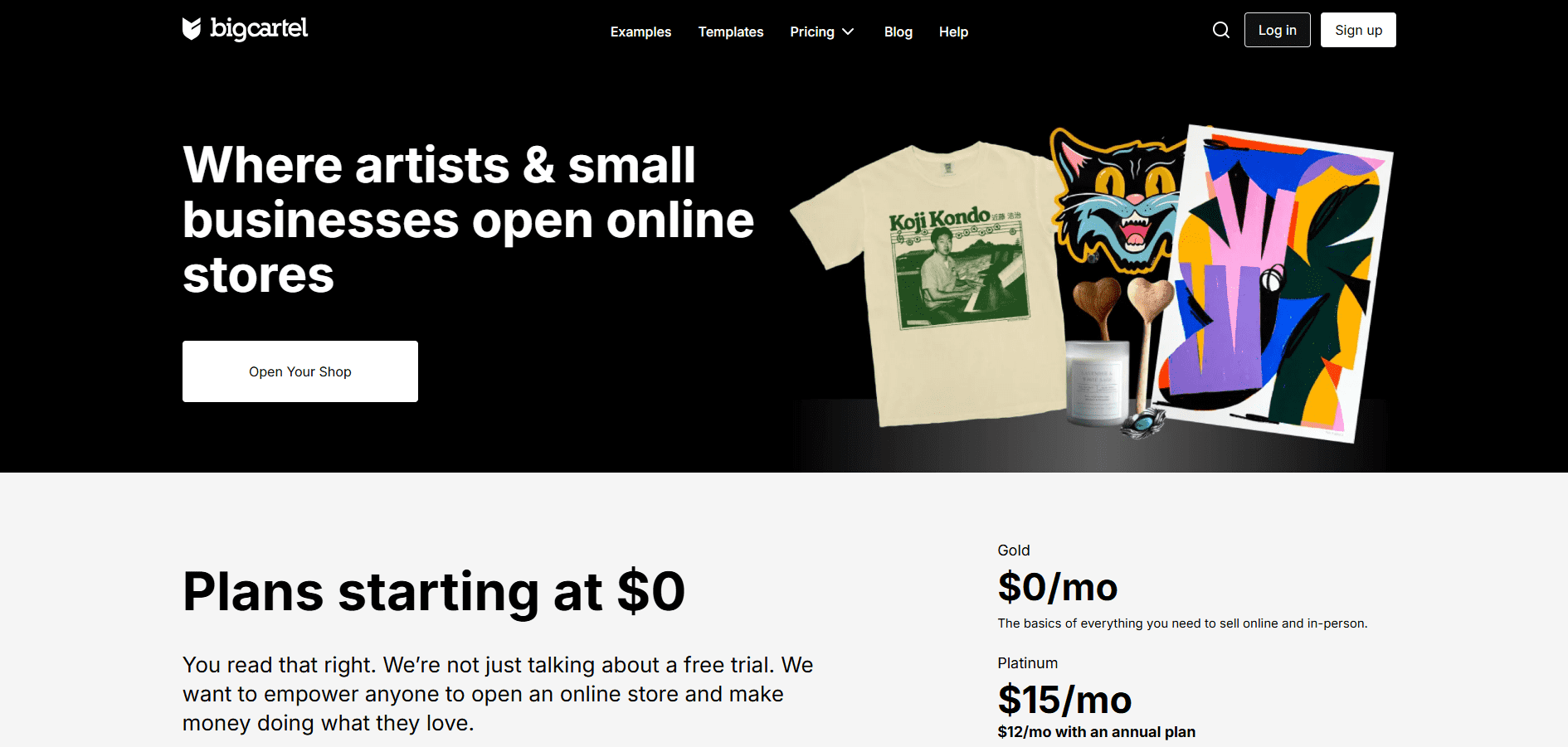Click the $12/mo annual plan text

(1096, 732)
